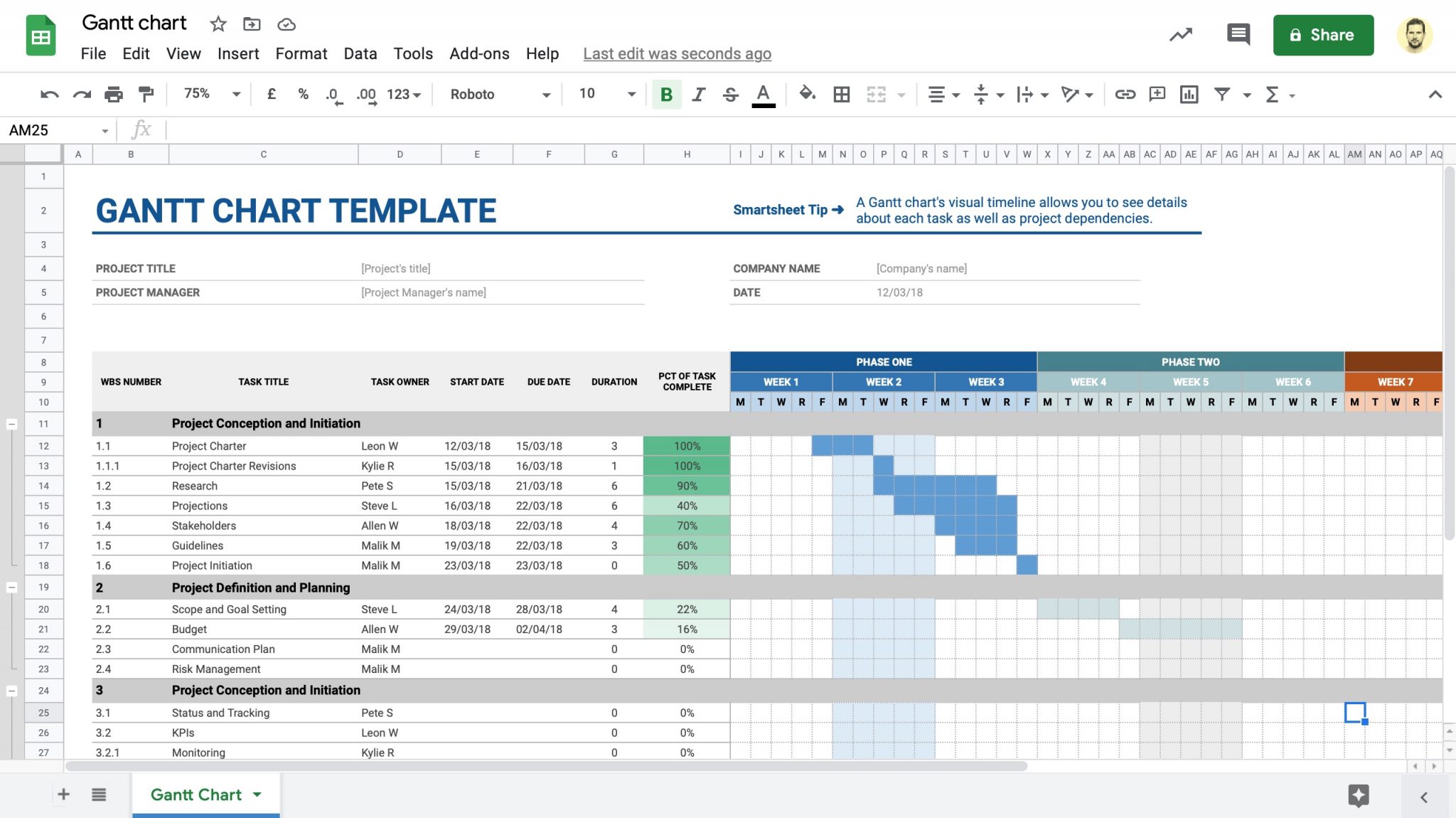Click the green Share button
1456x818 pixels.
[x=1324, y=35]
